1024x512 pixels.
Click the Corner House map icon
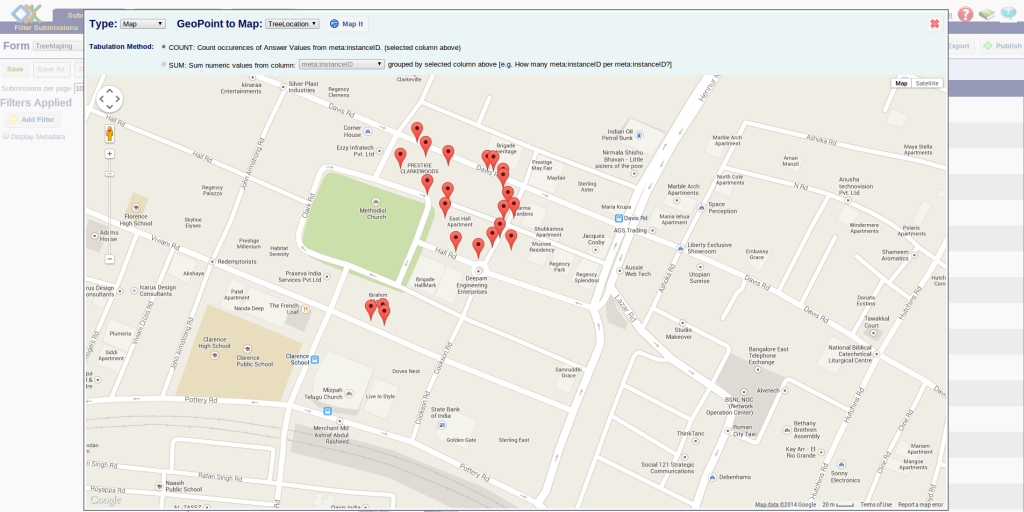pos(368,131)
